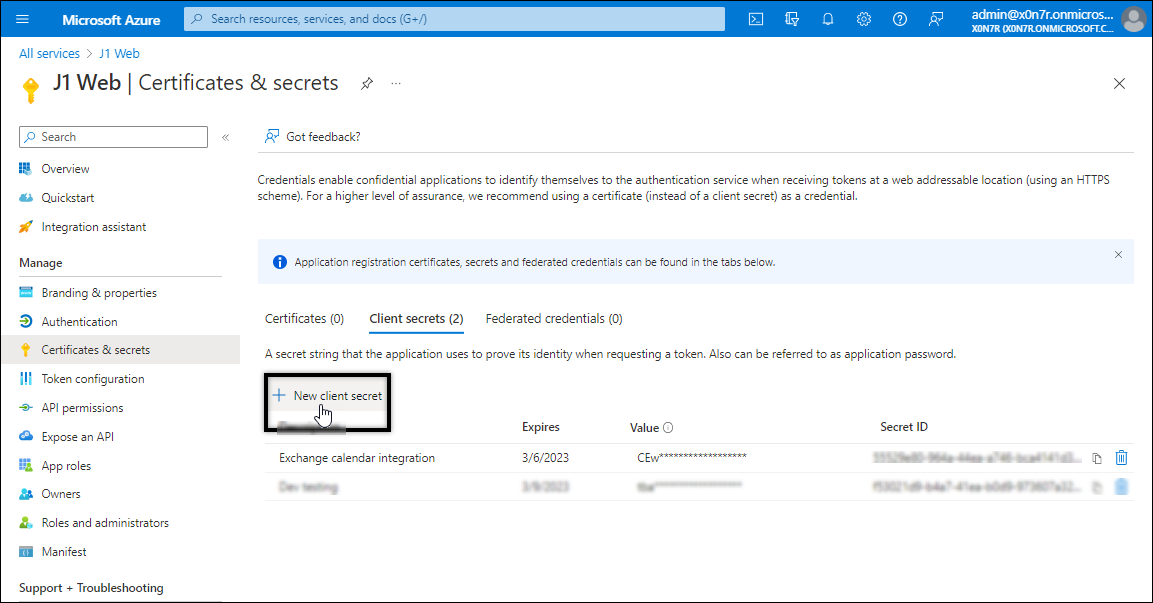1153x603 pixels.
Task: Click New client secret button
Action: click(x=327, y=396)
